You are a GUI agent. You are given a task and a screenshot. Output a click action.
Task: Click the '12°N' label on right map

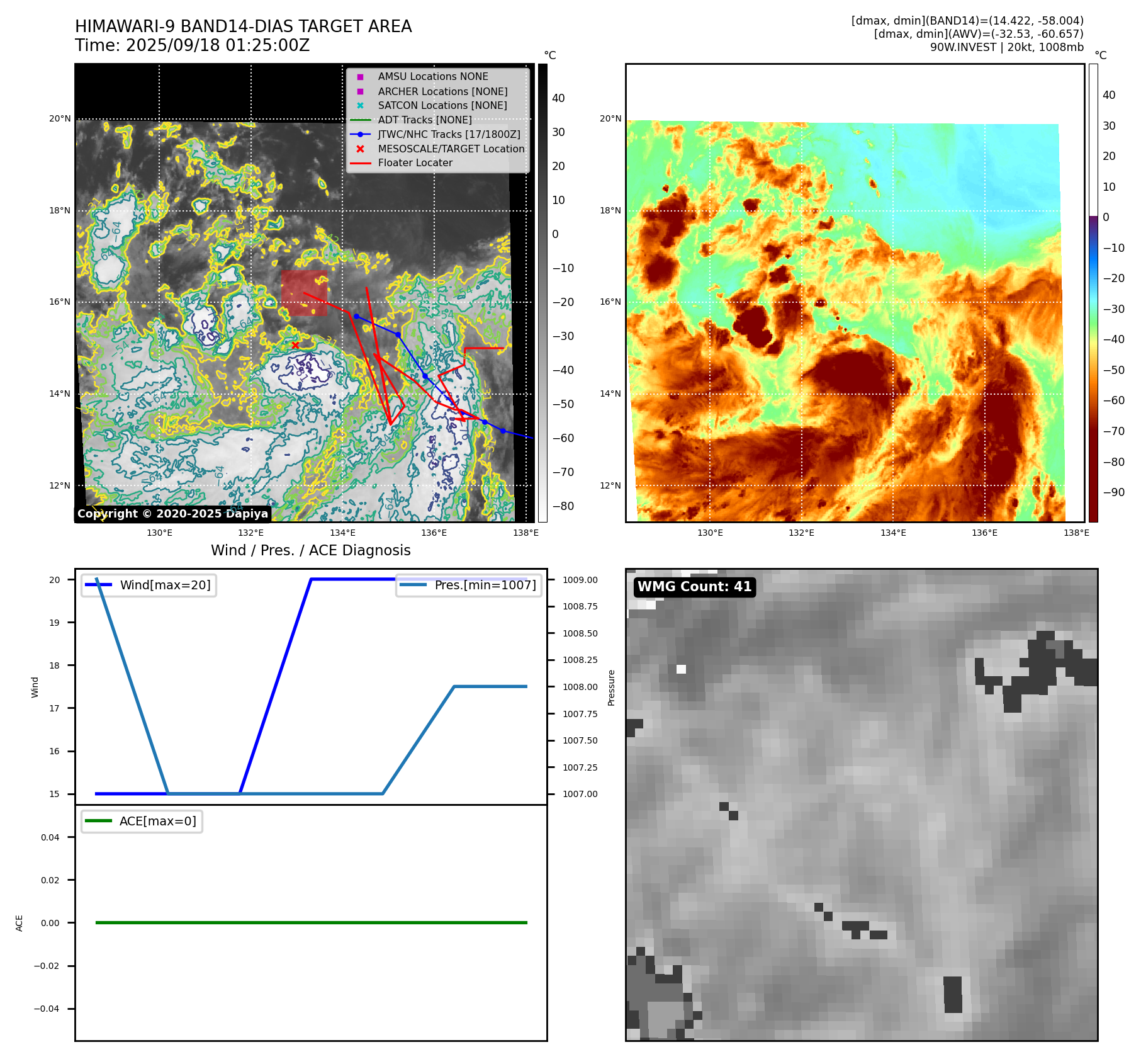tap(610, 485)
